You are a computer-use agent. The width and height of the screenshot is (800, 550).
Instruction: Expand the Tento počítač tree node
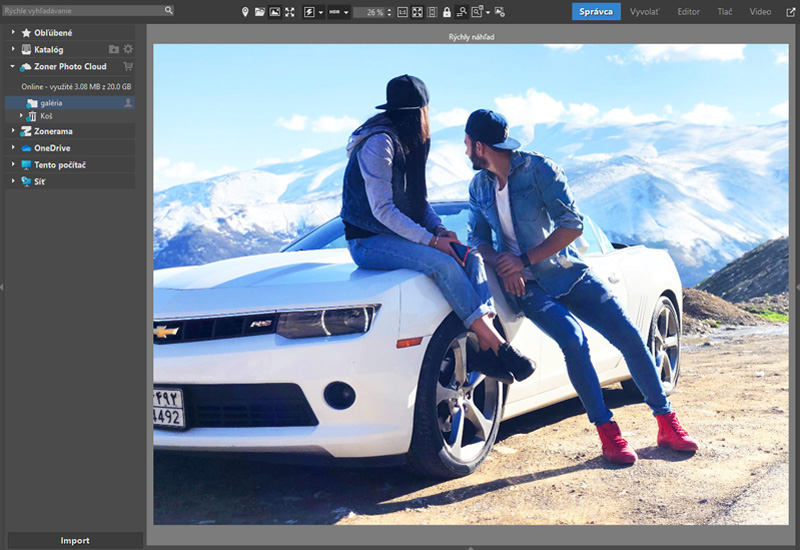13,164
